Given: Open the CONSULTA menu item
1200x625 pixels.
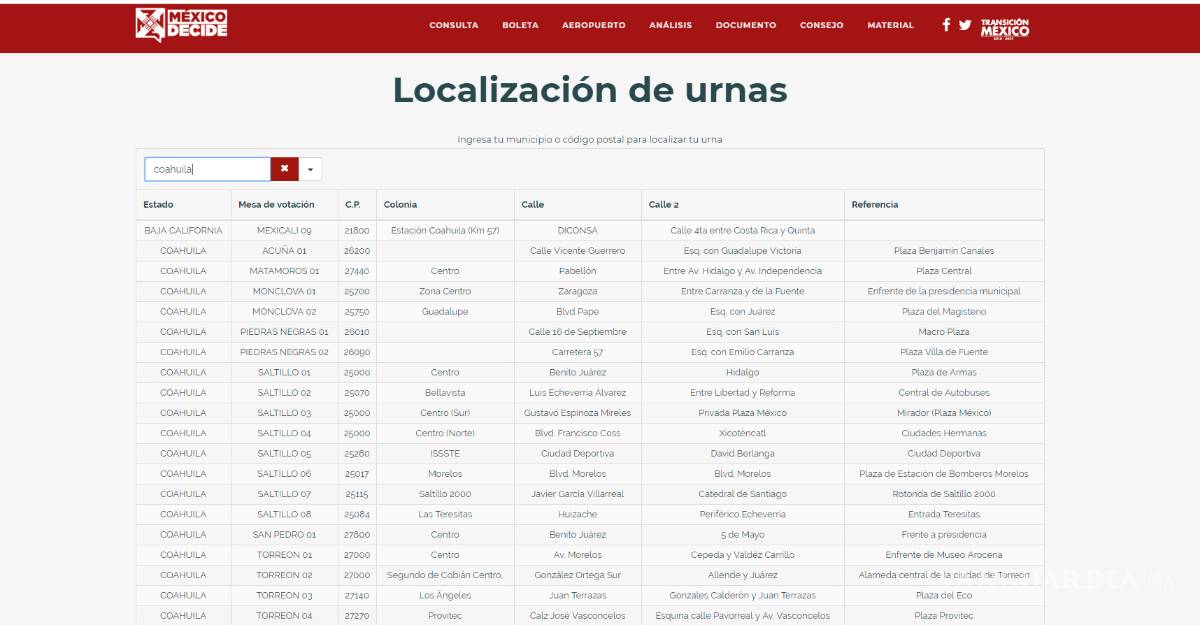Looking at the screenshot, I should click(454, 25).
